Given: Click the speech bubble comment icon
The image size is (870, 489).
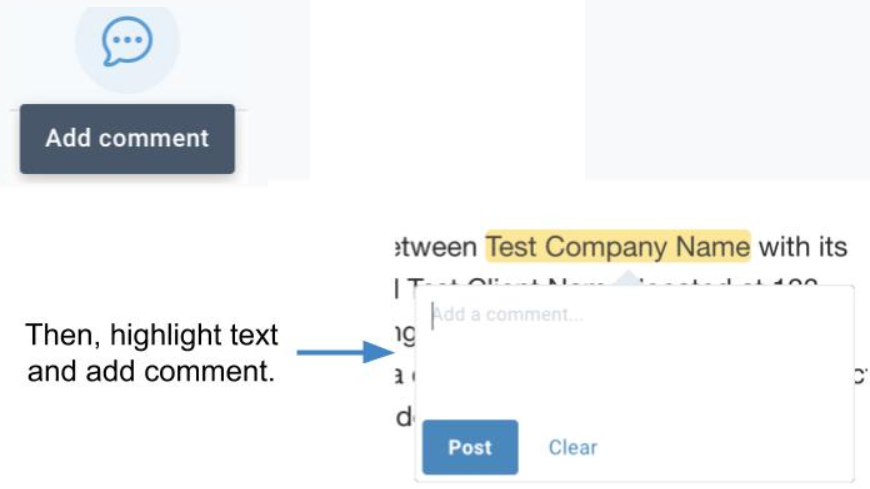Looking at the screenshot, I should coord(127,41).
